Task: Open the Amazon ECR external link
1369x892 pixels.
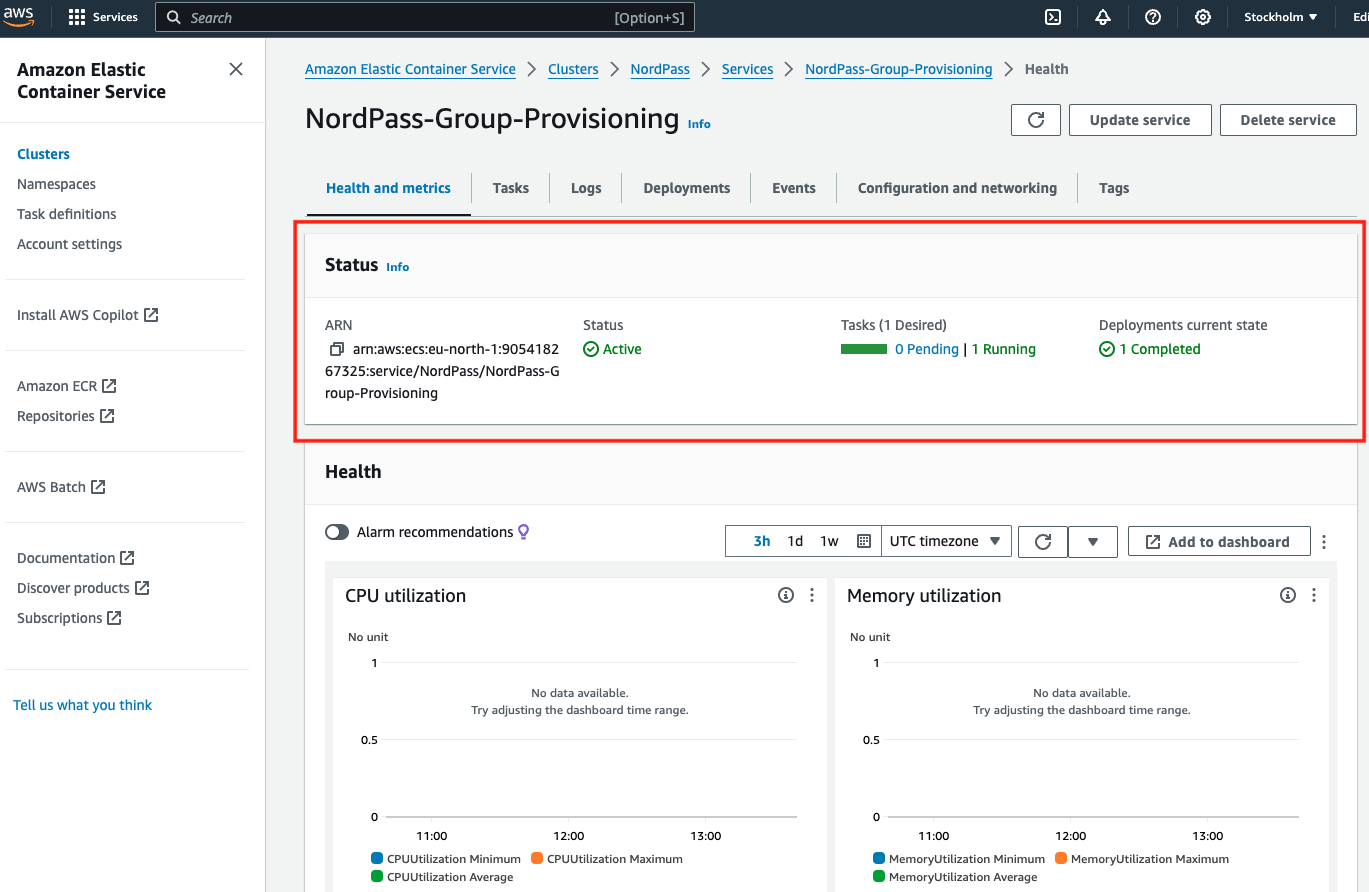Action: click(x=67, y=386)
